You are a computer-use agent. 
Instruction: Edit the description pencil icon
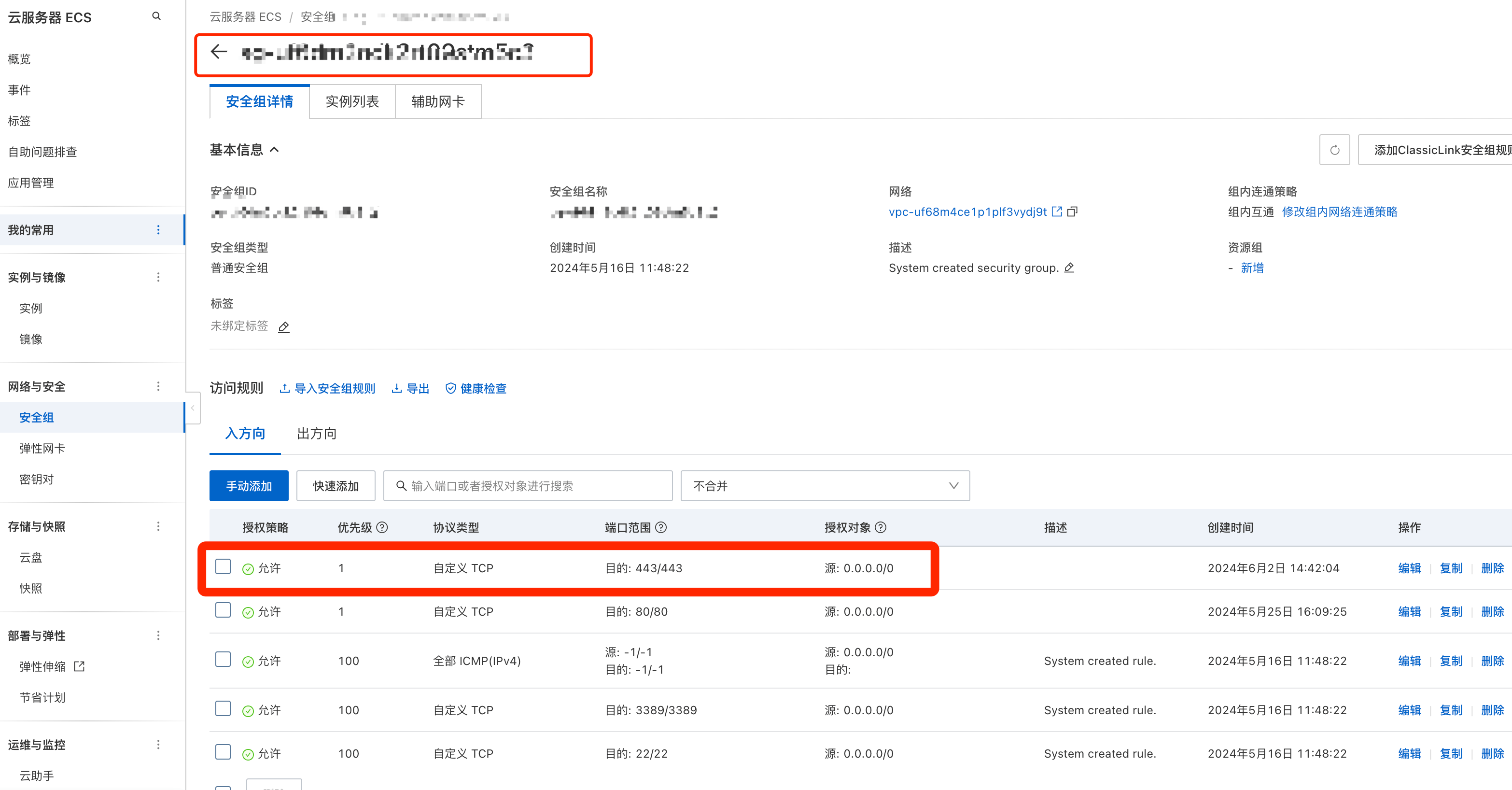point(1069,268)
